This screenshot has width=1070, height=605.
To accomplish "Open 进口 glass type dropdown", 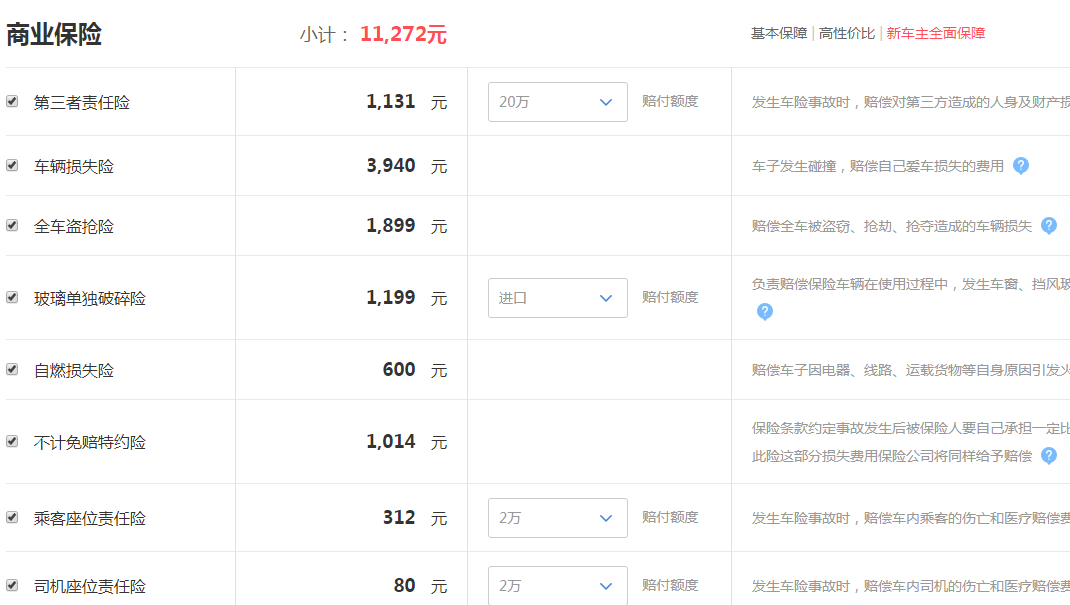I will (x=558, y=298).
